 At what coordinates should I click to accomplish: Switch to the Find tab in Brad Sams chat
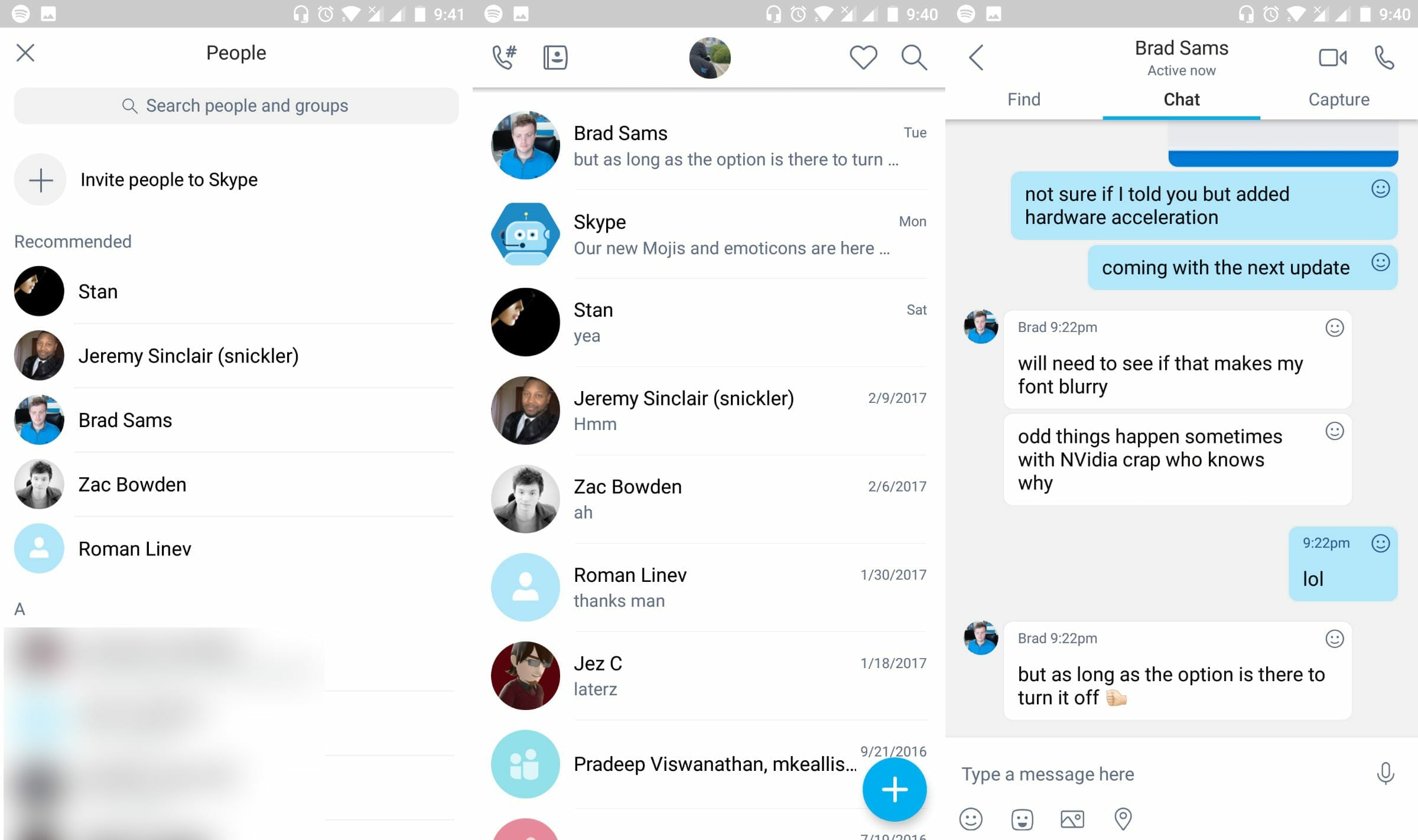coord(1024,99)
